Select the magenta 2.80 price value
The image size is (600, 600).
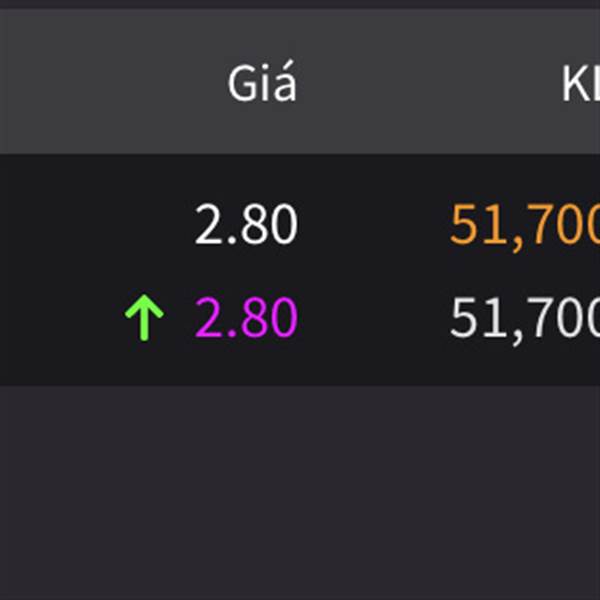[x=246, y=317]
